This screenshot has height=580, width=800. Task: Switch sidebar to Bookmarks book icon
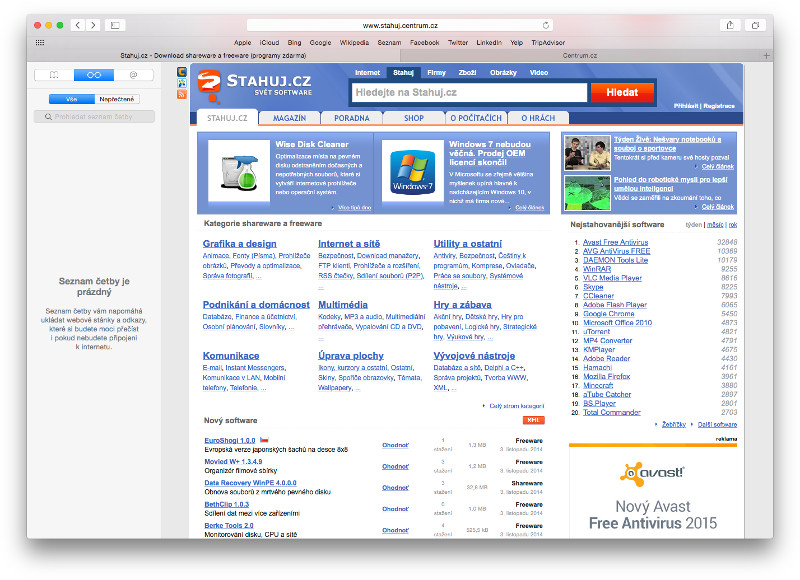pos(54,75)
